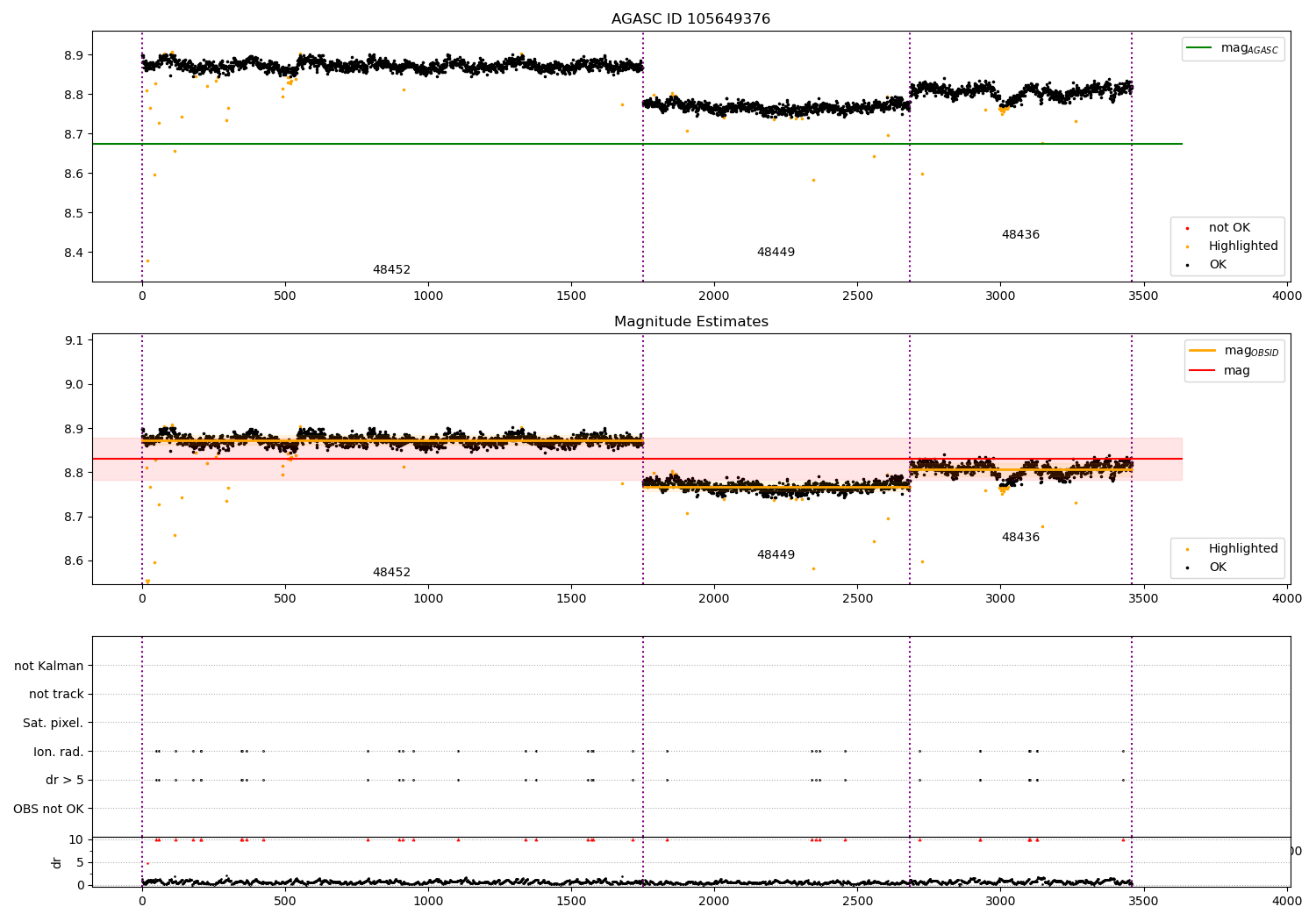Click the 'OBS not OK' axis label
Viewport: 1316px width, 921px height.
point(48,809)
